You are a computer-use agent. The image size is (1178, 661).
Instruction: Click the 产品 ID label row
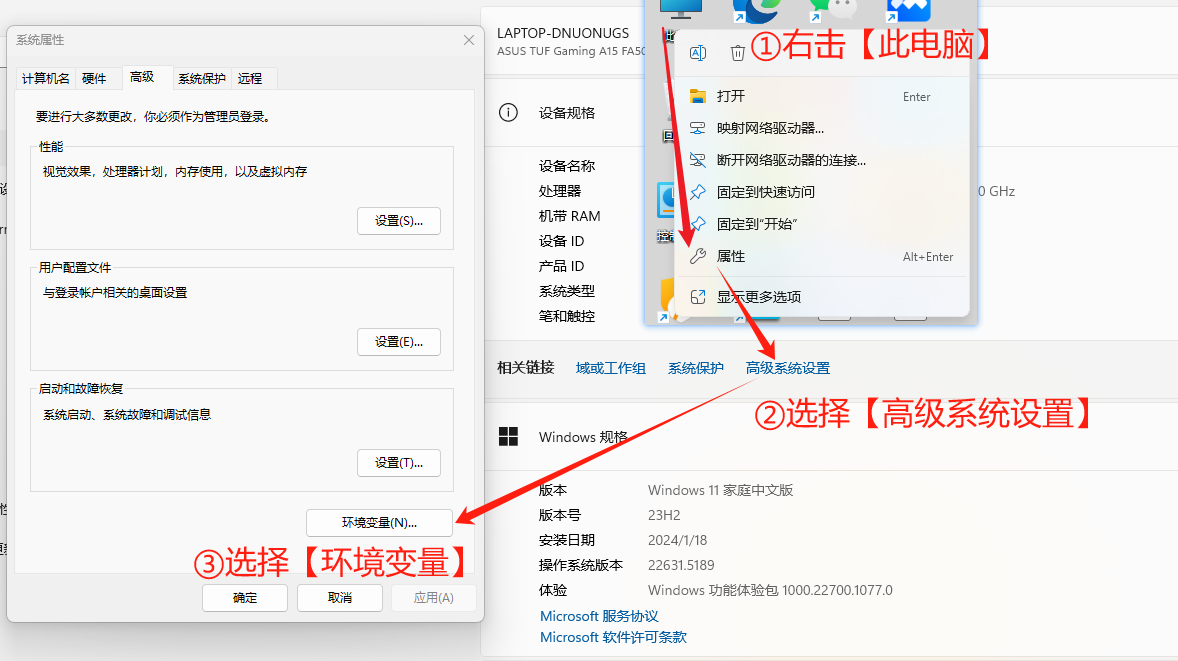click(x=561, y=266)
